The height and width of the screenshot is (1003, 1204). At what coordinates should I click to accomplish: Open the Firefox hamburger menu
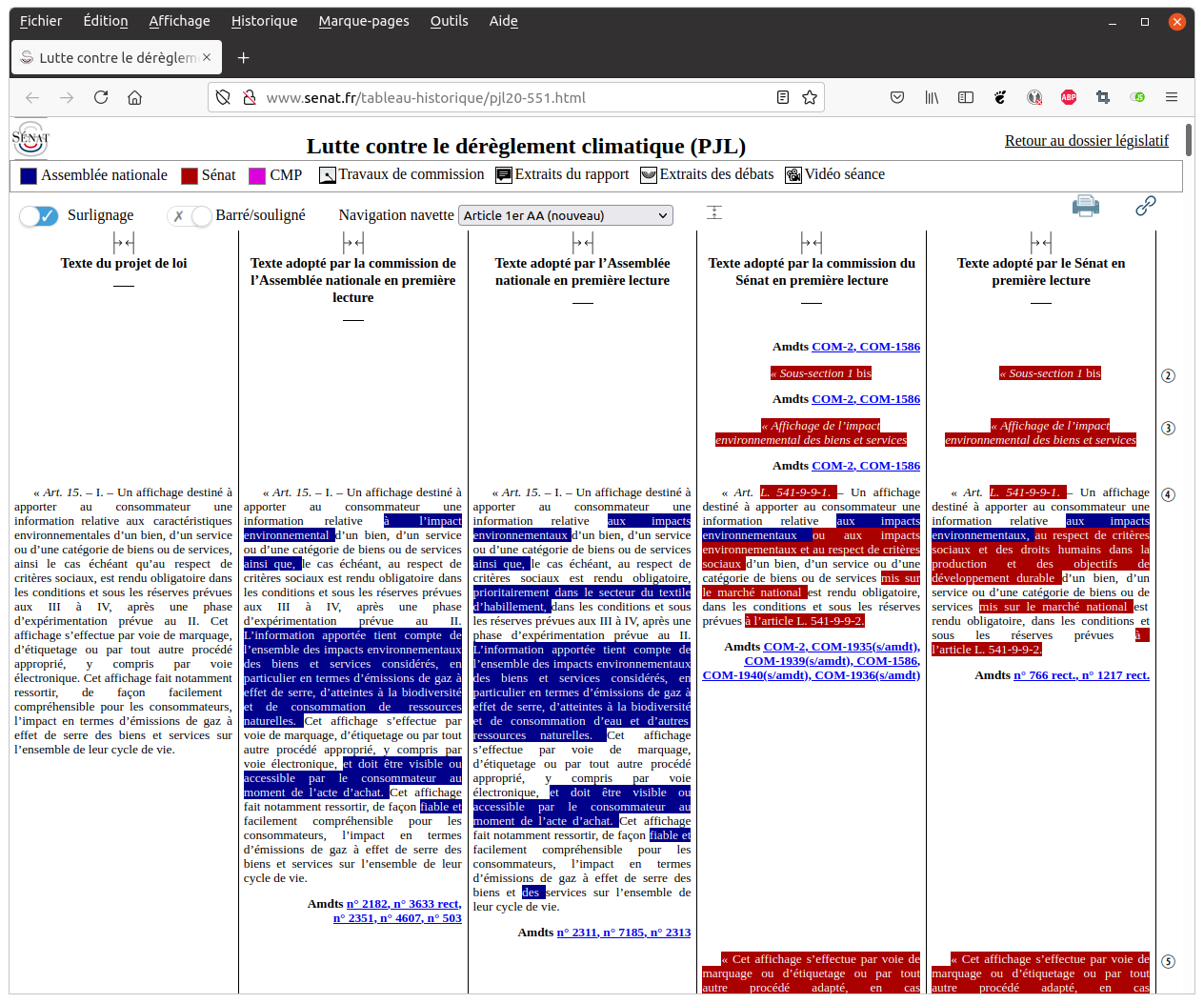[1172, 97]
